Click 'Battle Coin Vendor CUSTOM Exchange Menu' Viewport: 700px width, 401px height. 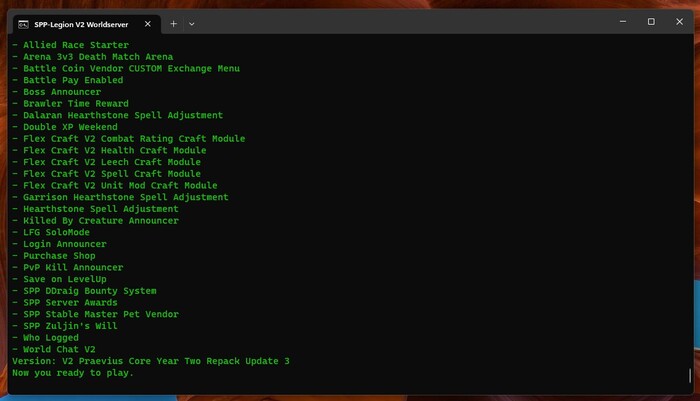126,68
